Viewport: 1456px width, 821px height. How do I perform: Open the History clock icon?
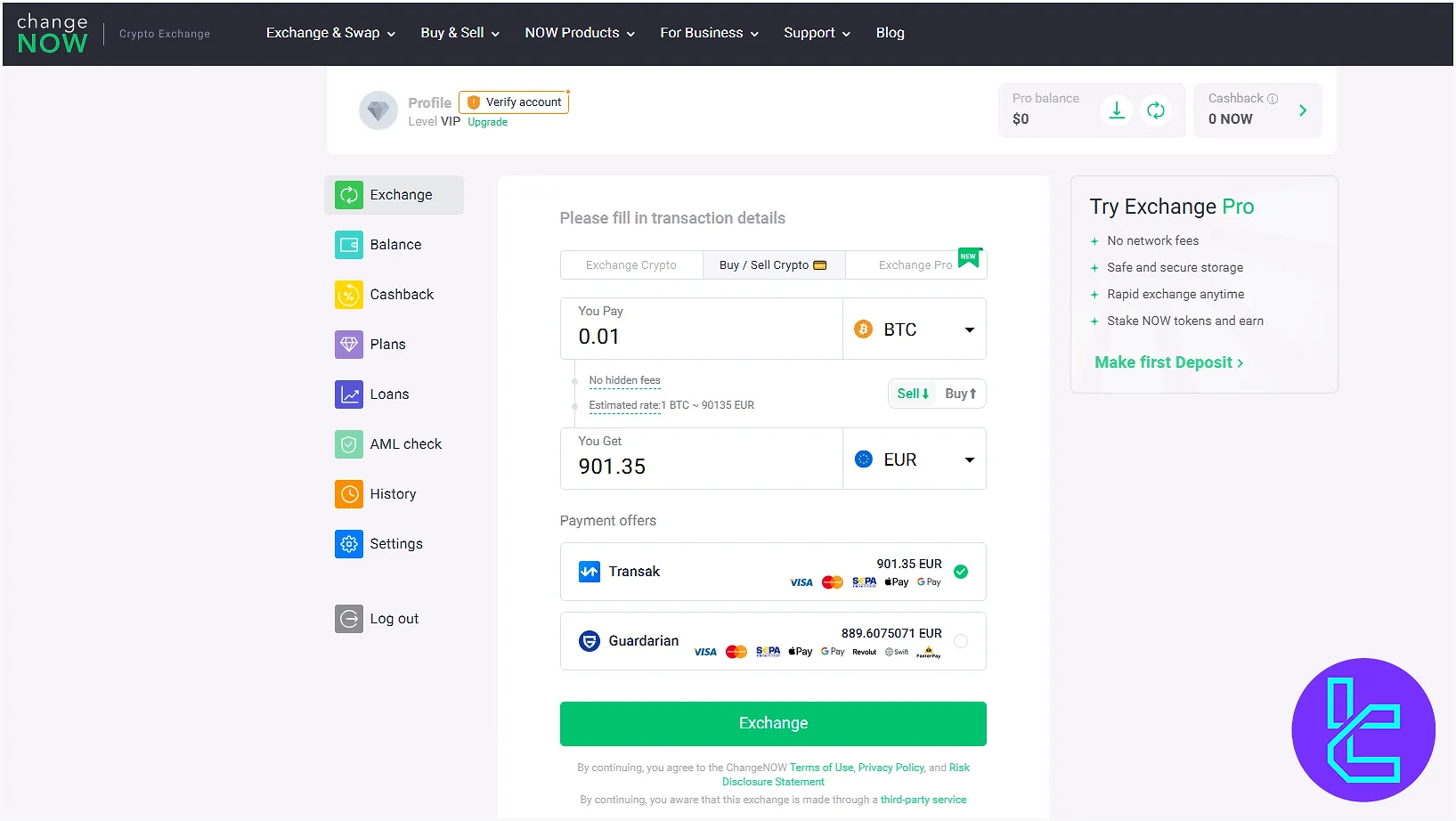click(x=349, y=494)
